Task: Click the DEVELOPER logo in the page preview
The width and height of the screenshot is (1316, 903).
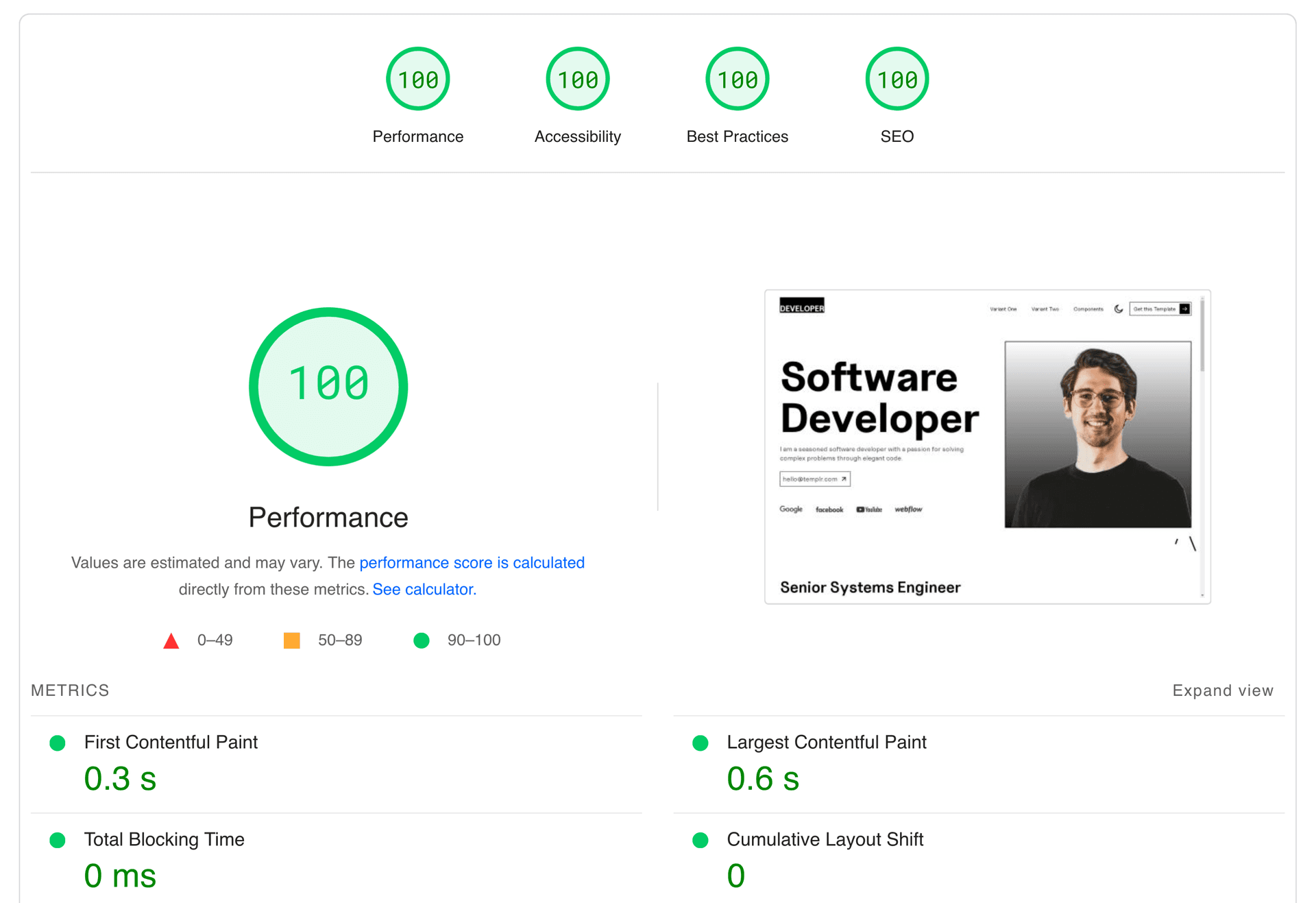Action: pos(801,306)
